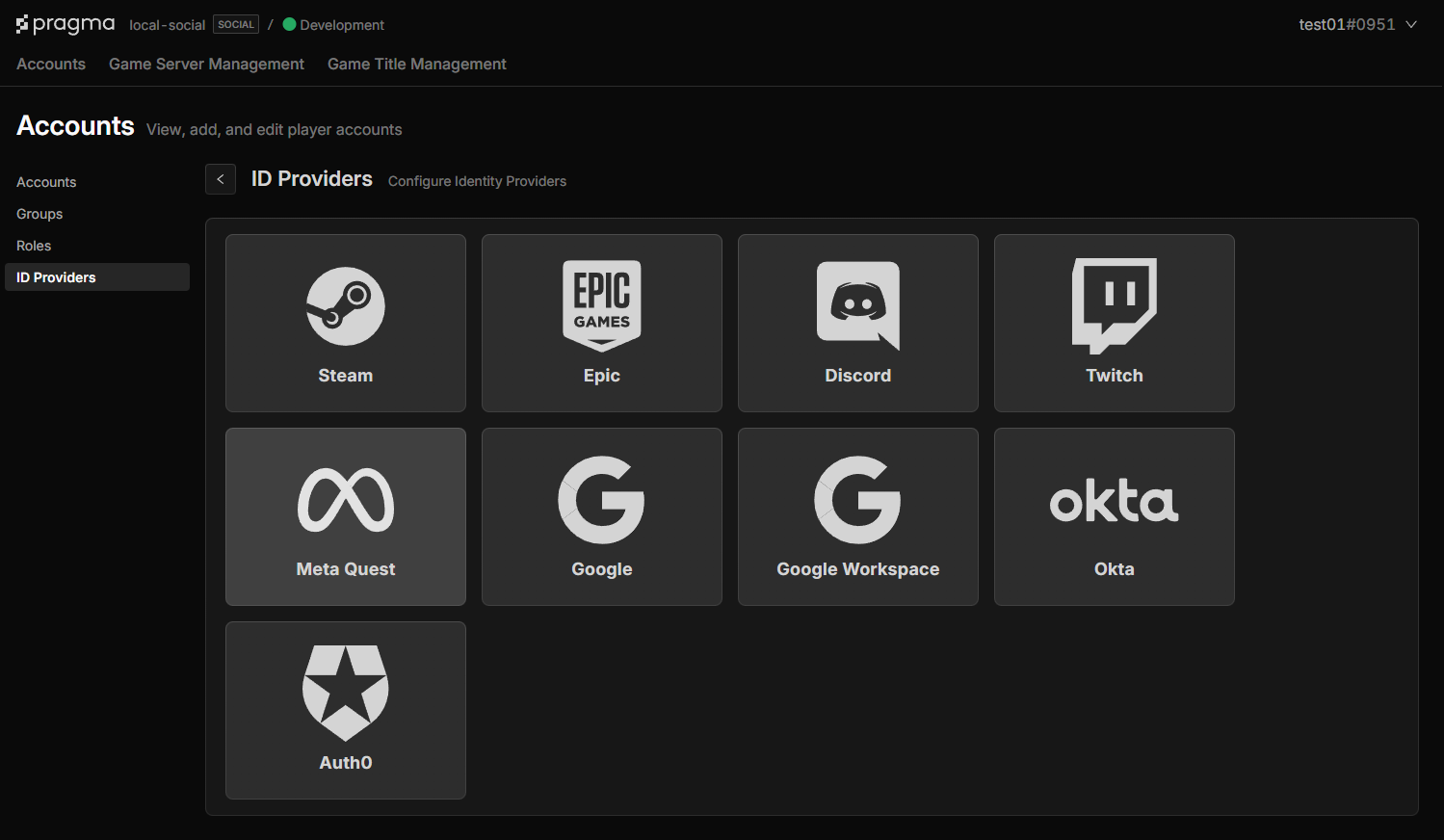
Task: Open Game Title Management tab
Action: coord(417,64)
